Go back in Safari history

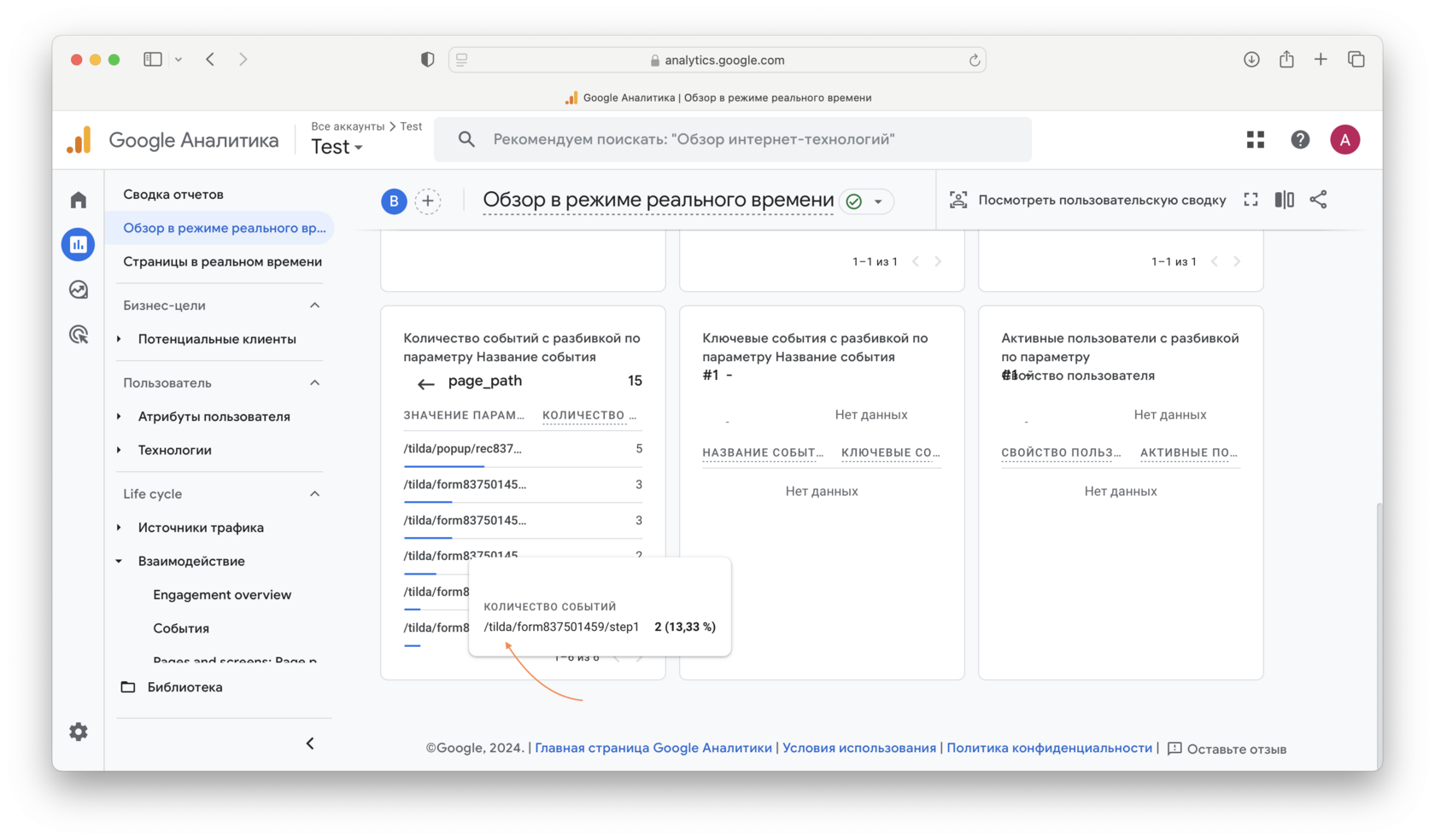pos(210,59)
